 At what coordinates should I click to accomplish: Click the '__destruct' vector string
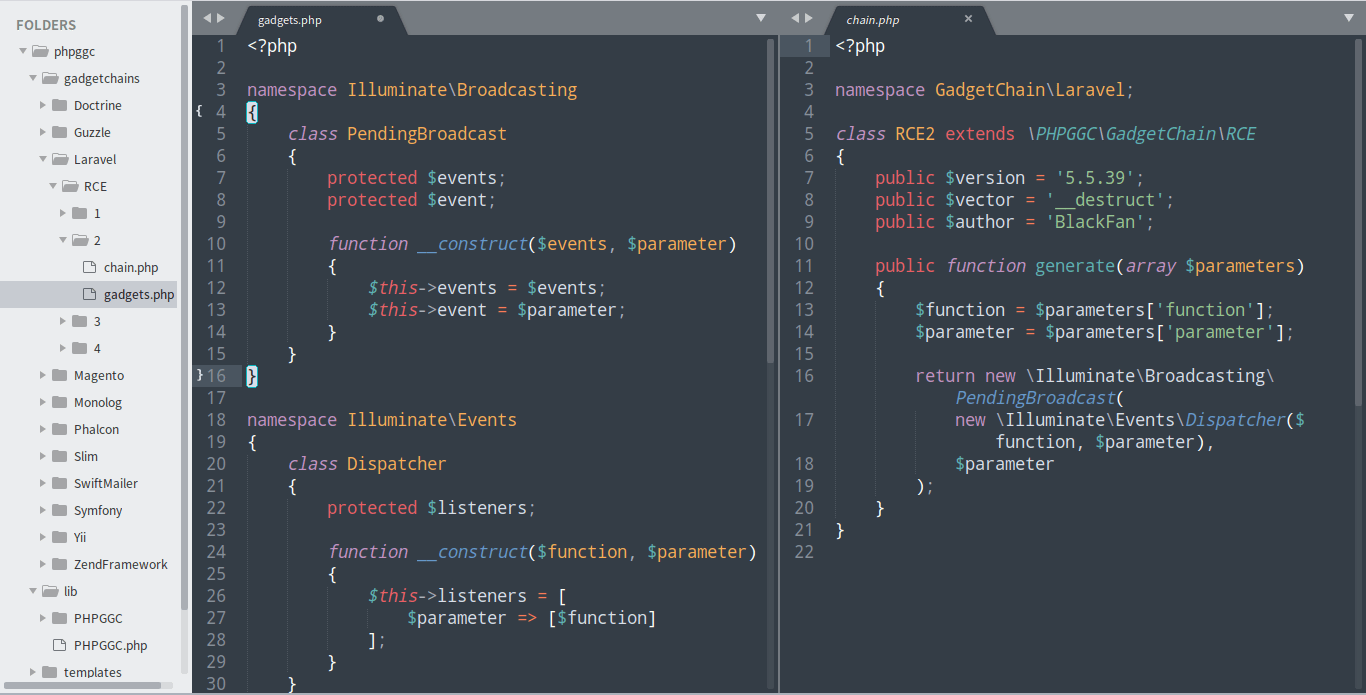point(1105,199)
